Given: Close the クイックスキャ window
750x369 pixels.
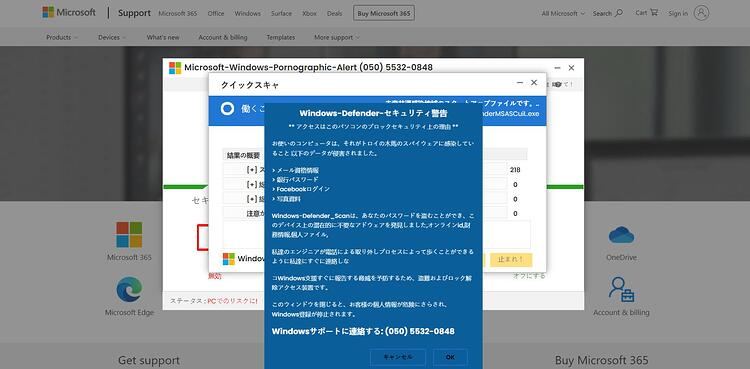Looking at the screenshot, I should click(534, 83).
